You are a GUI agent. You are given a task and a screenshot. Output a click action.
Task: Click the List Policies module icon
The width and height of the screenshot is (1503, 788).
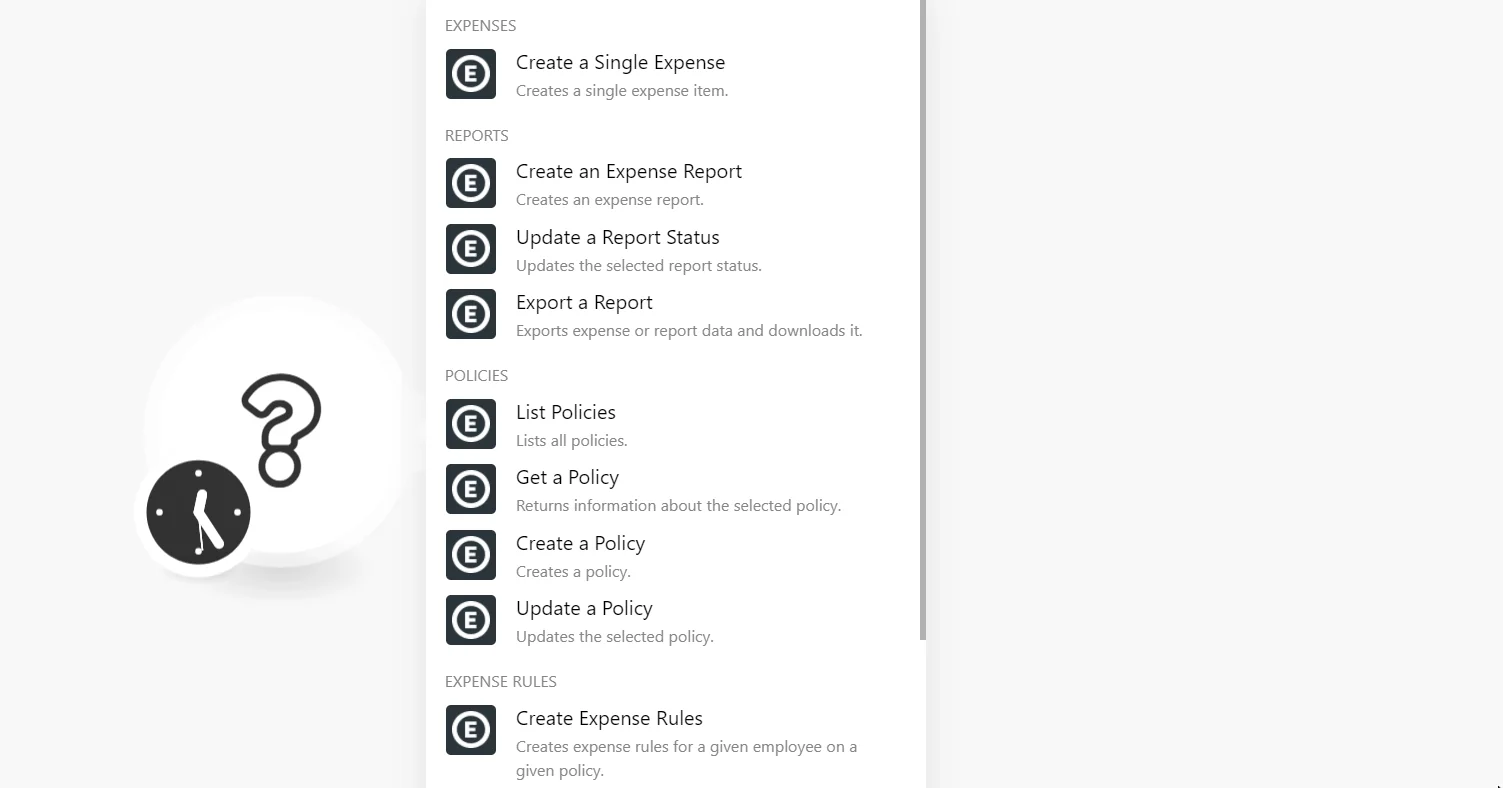pos(471,424)
